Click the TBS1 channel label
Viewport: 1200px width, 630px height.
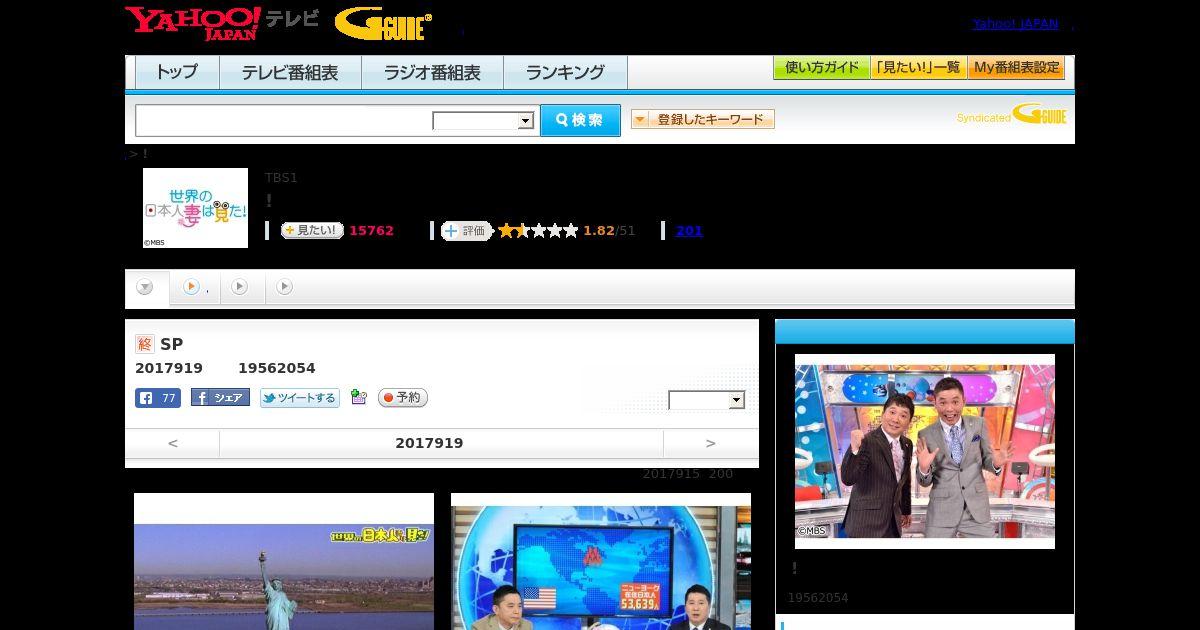pos(281,178)
